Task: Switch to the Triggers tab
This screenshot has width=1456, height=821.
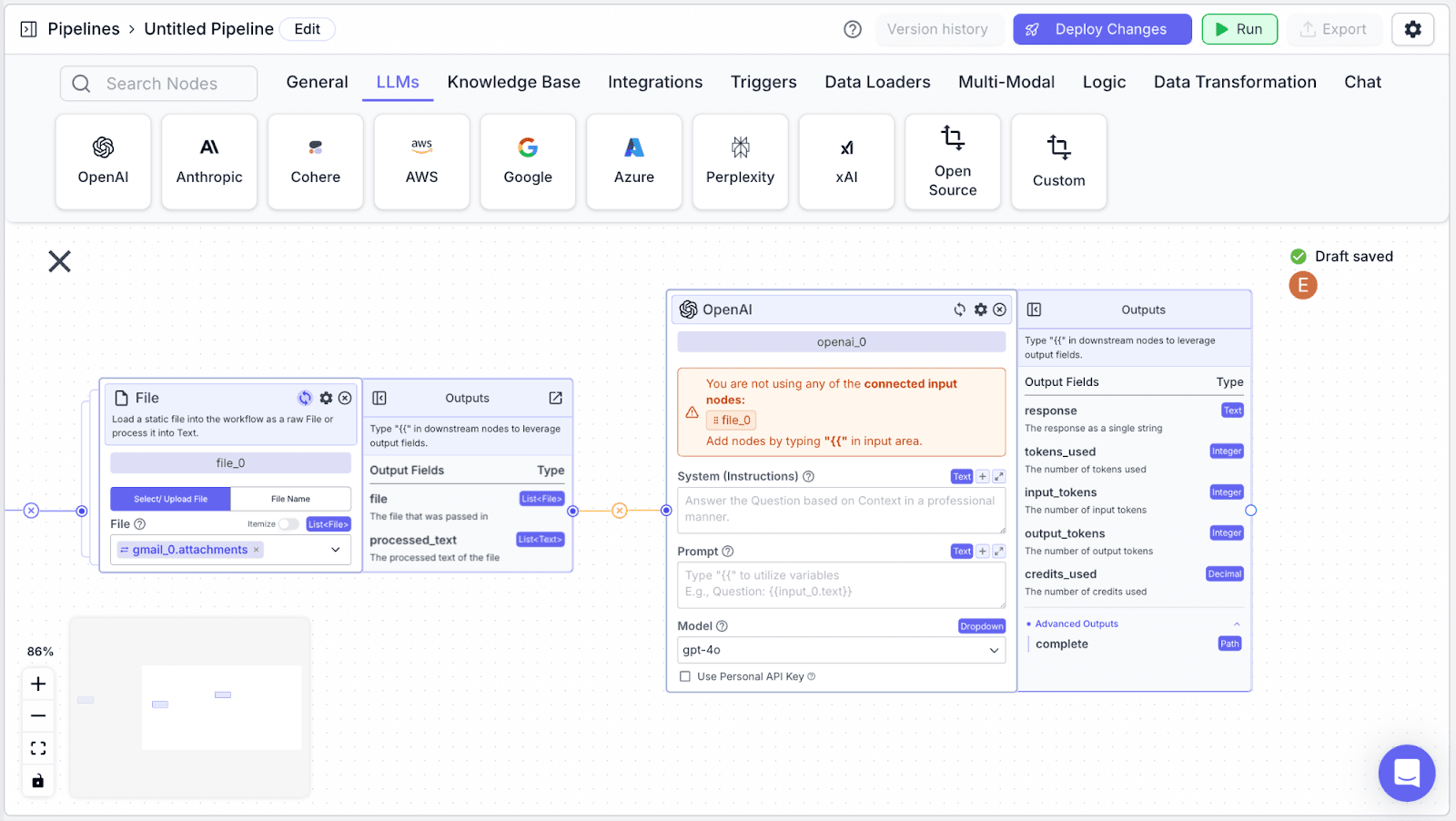Action: 763,82
